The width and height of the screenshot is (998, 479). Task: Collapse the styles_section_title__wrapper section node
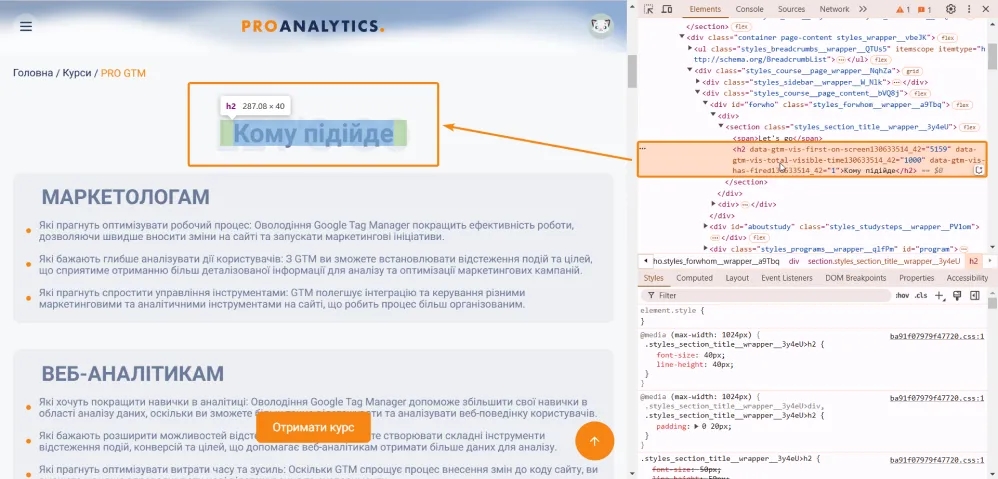click(x=721, y=127)
